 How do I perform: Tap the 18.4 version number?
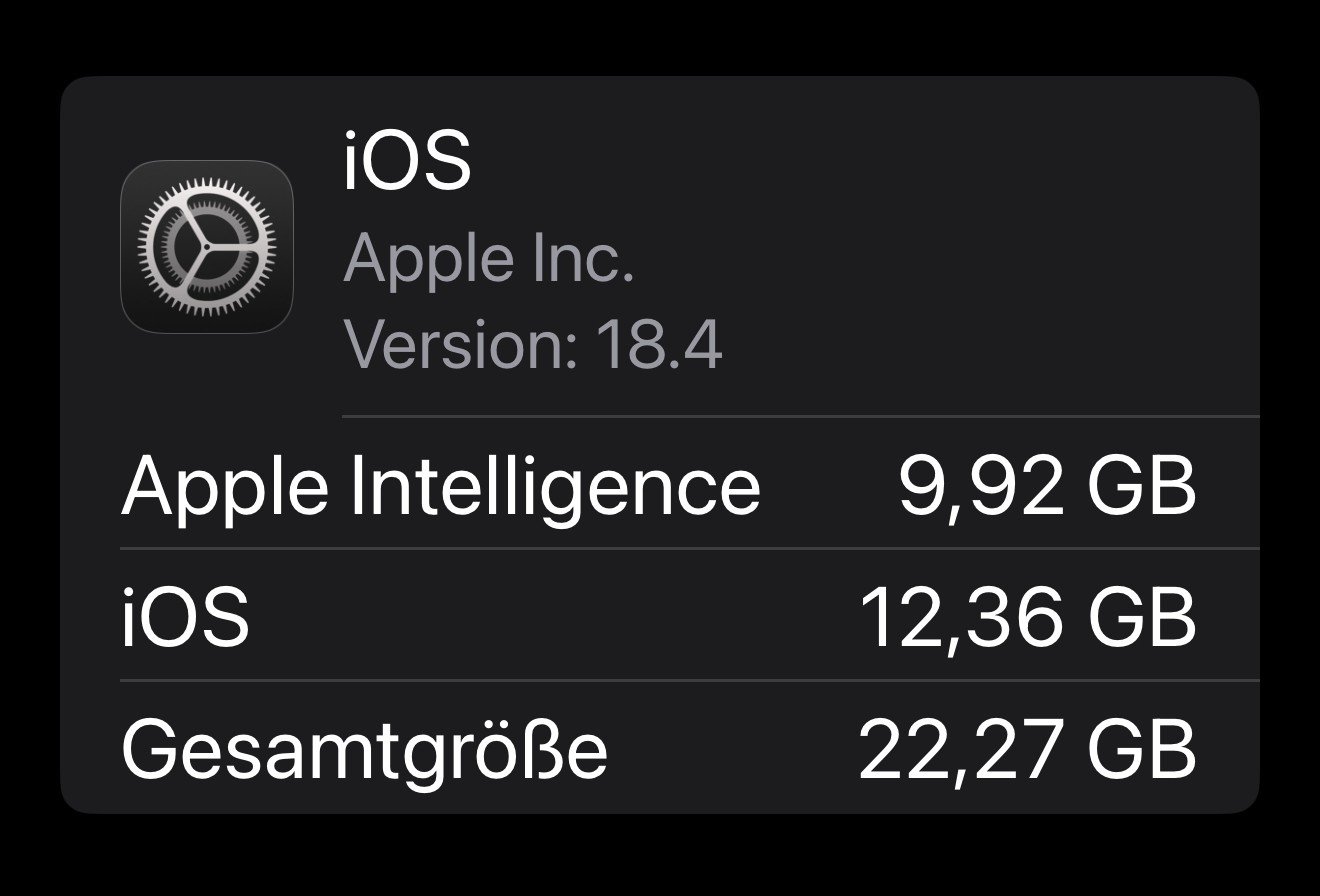(658, 343)
